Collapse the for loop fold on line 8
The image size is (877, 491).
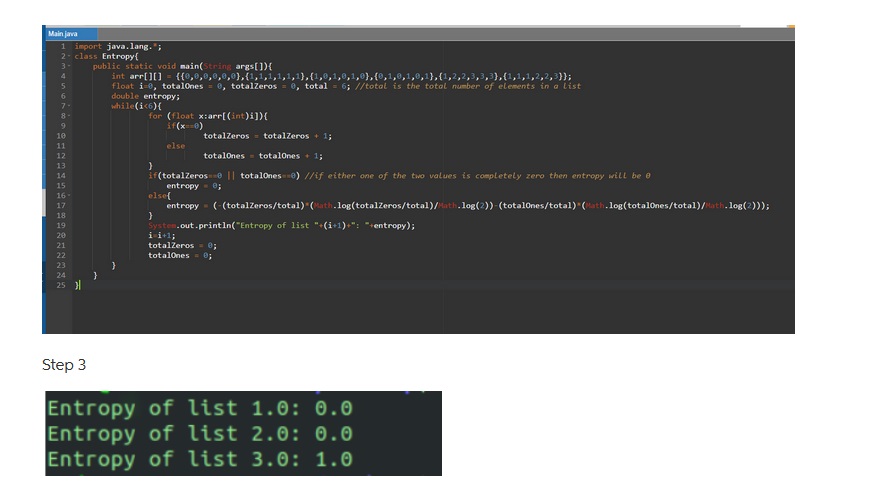(x=68, y=116)
